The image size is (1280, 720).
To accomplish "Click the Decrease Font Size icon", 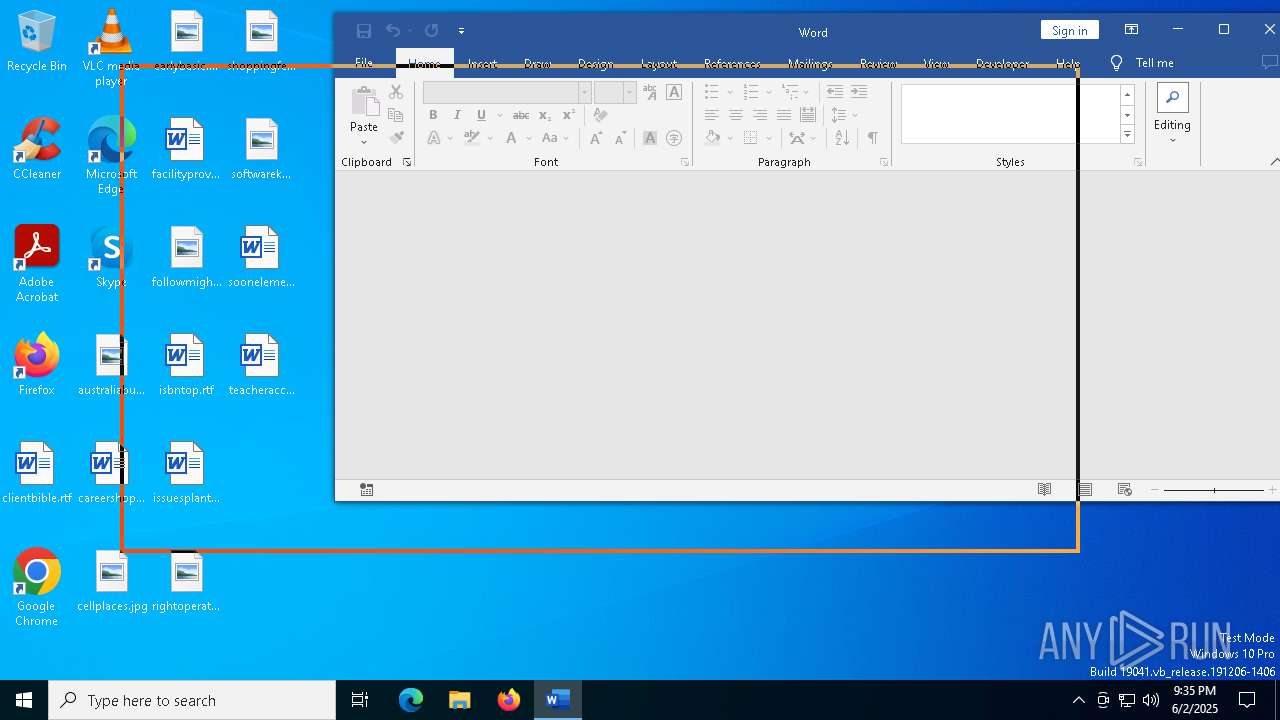I will [620, 138].
